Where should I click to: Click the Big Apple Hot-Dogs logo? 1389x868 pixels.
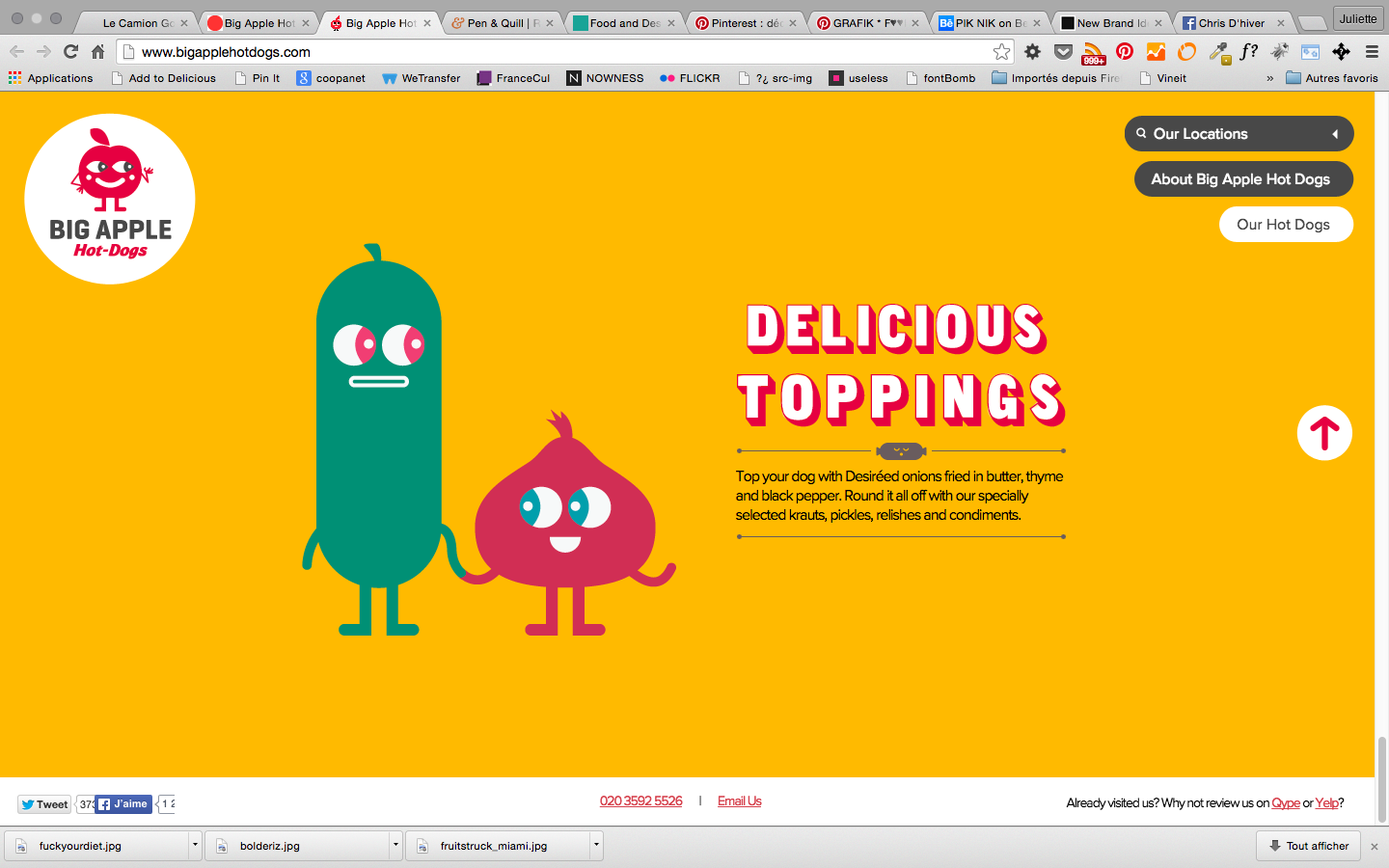coord(110,199)
